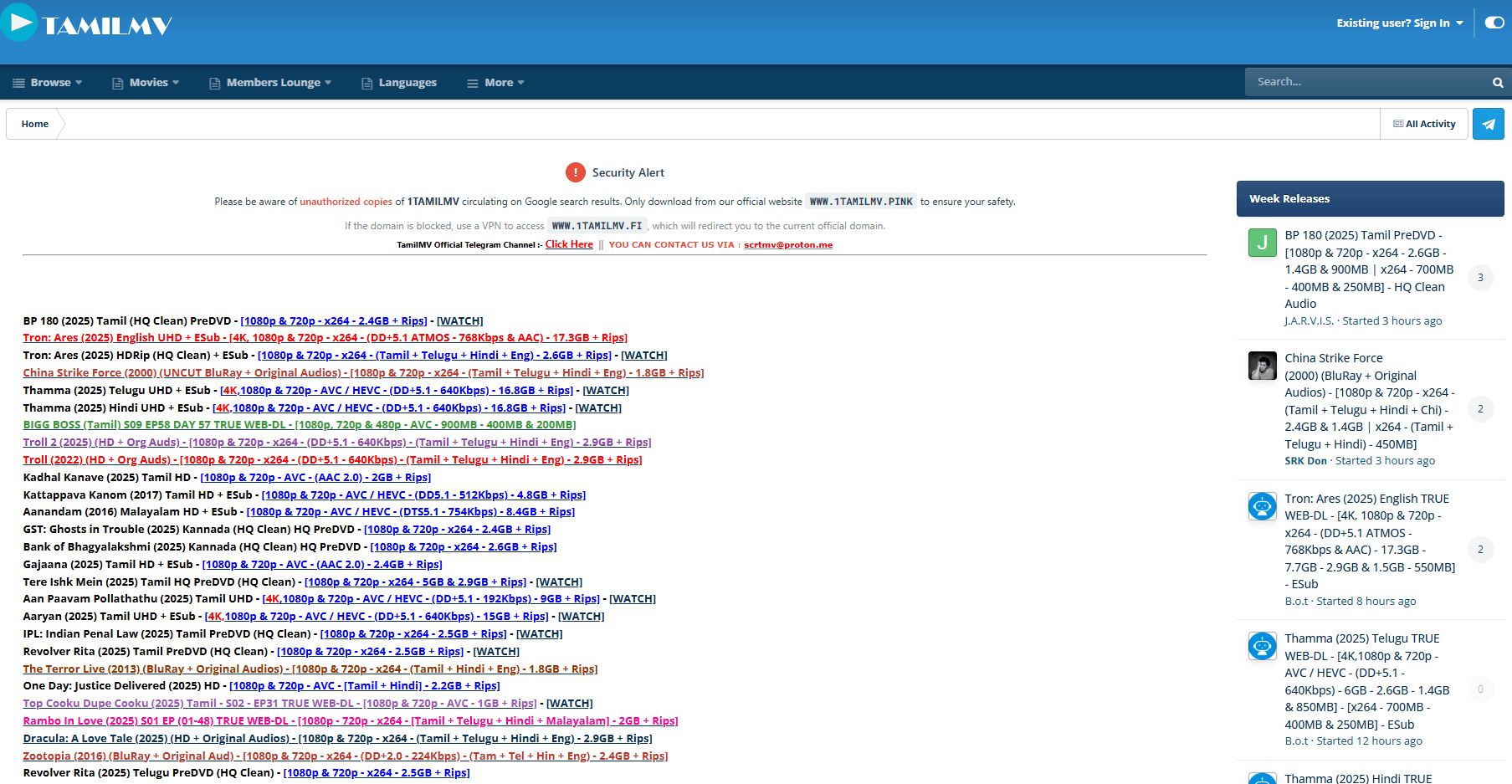This screenshot has width=1512, height=784.
Task: Click the red Security Alert exclamation icon
Action: pyautogui.click(x=575, y=172)
